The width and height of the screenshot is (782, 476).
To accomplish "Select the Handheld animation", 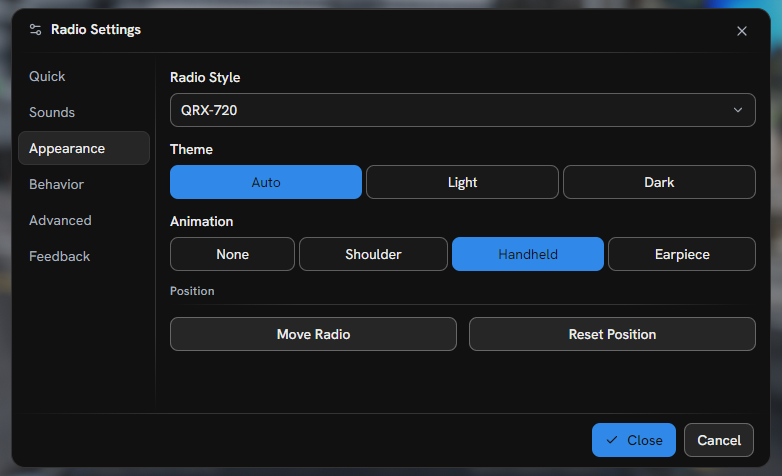I will point(528,254).
